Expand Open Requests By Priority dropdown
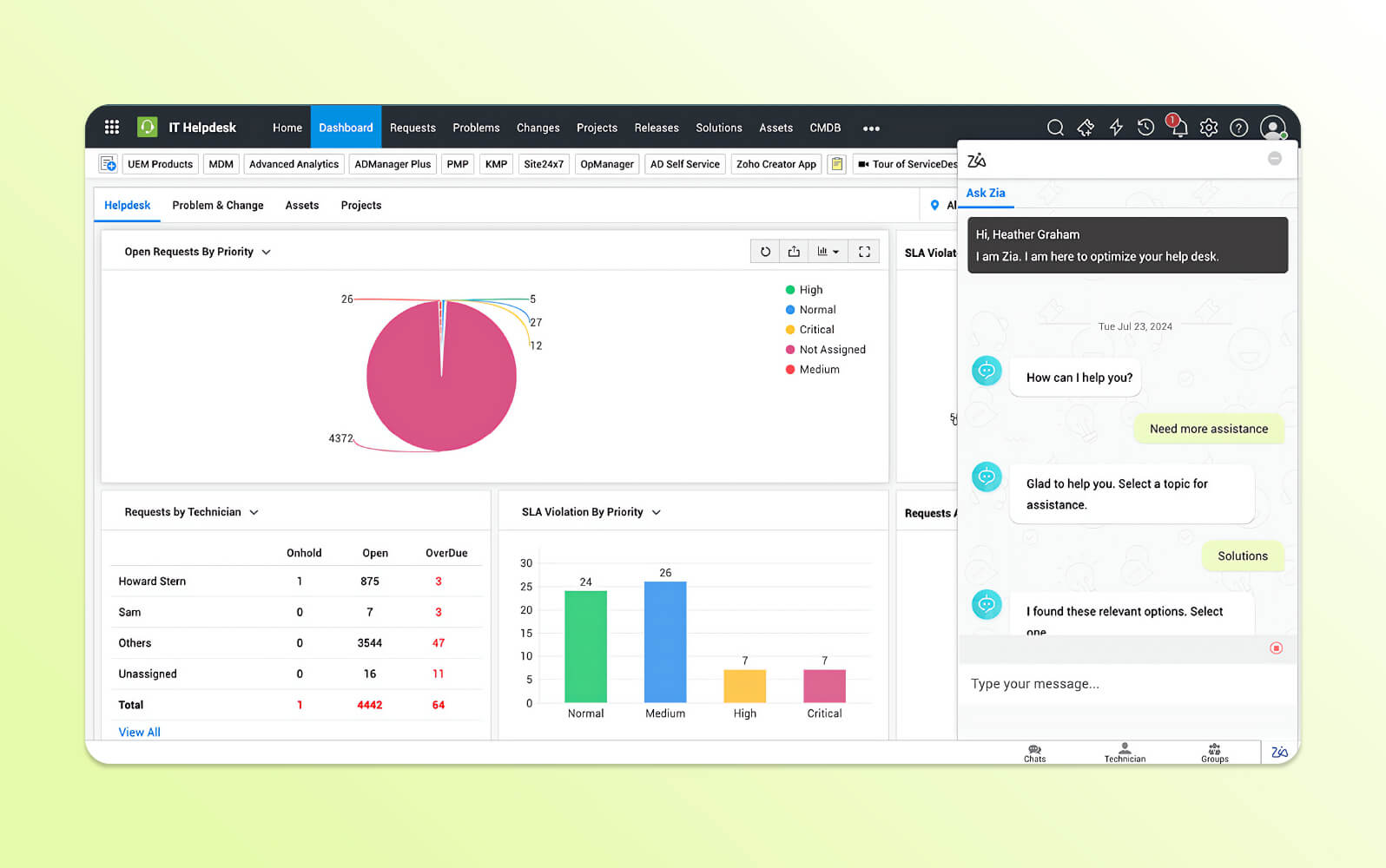1386x868 pixels. pos(267,253)
